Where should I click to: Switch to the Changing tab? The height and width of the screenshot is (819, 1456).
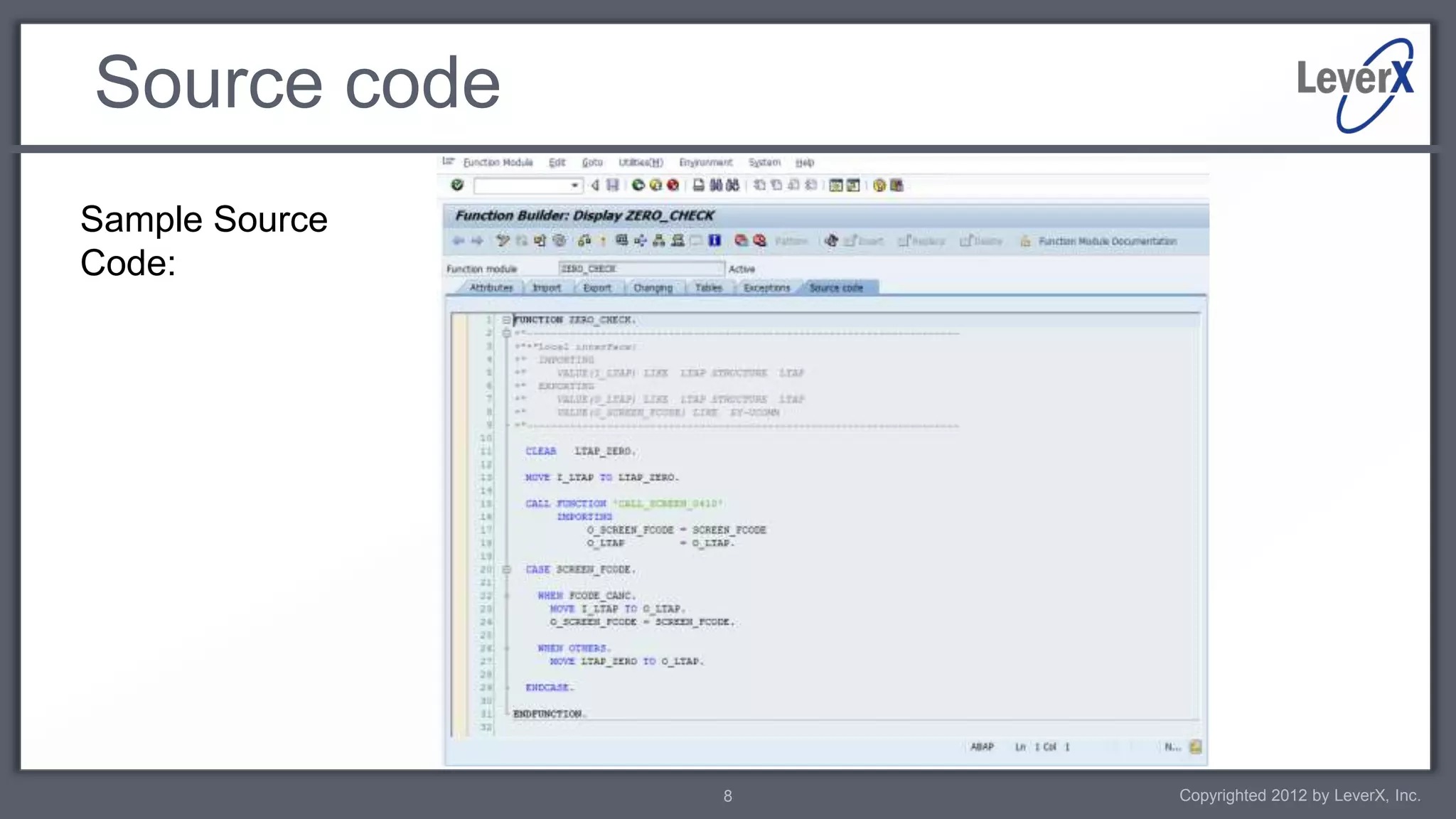653,287
